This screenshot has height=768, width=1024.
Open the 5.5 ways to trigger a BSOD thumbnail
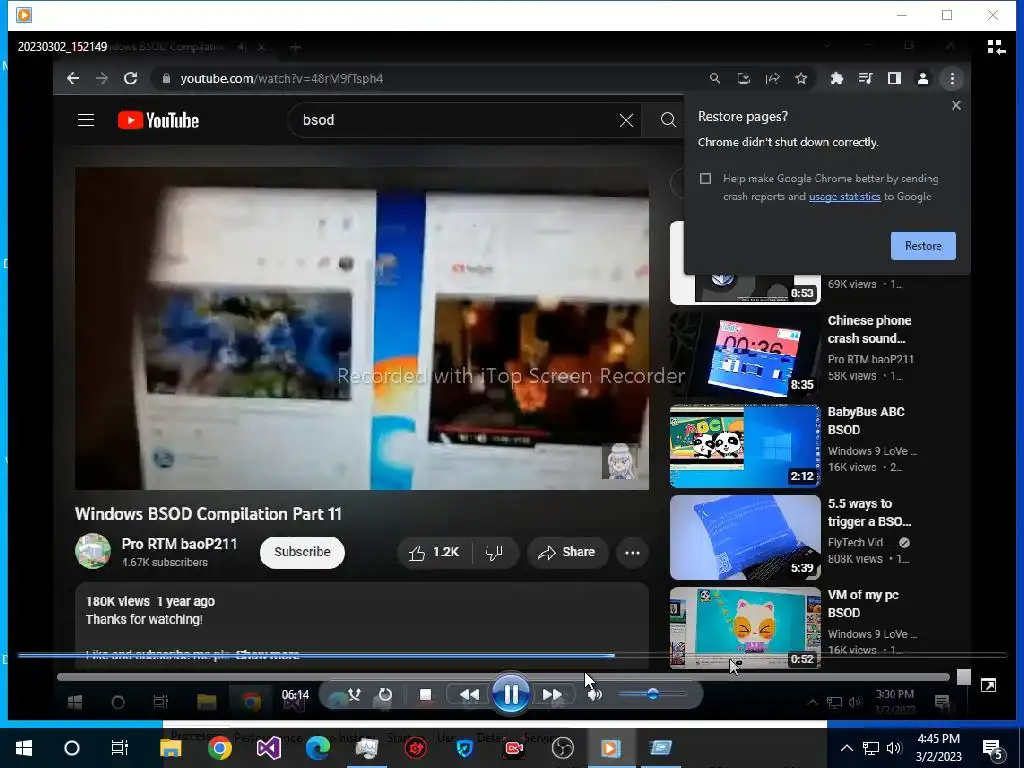745,537
